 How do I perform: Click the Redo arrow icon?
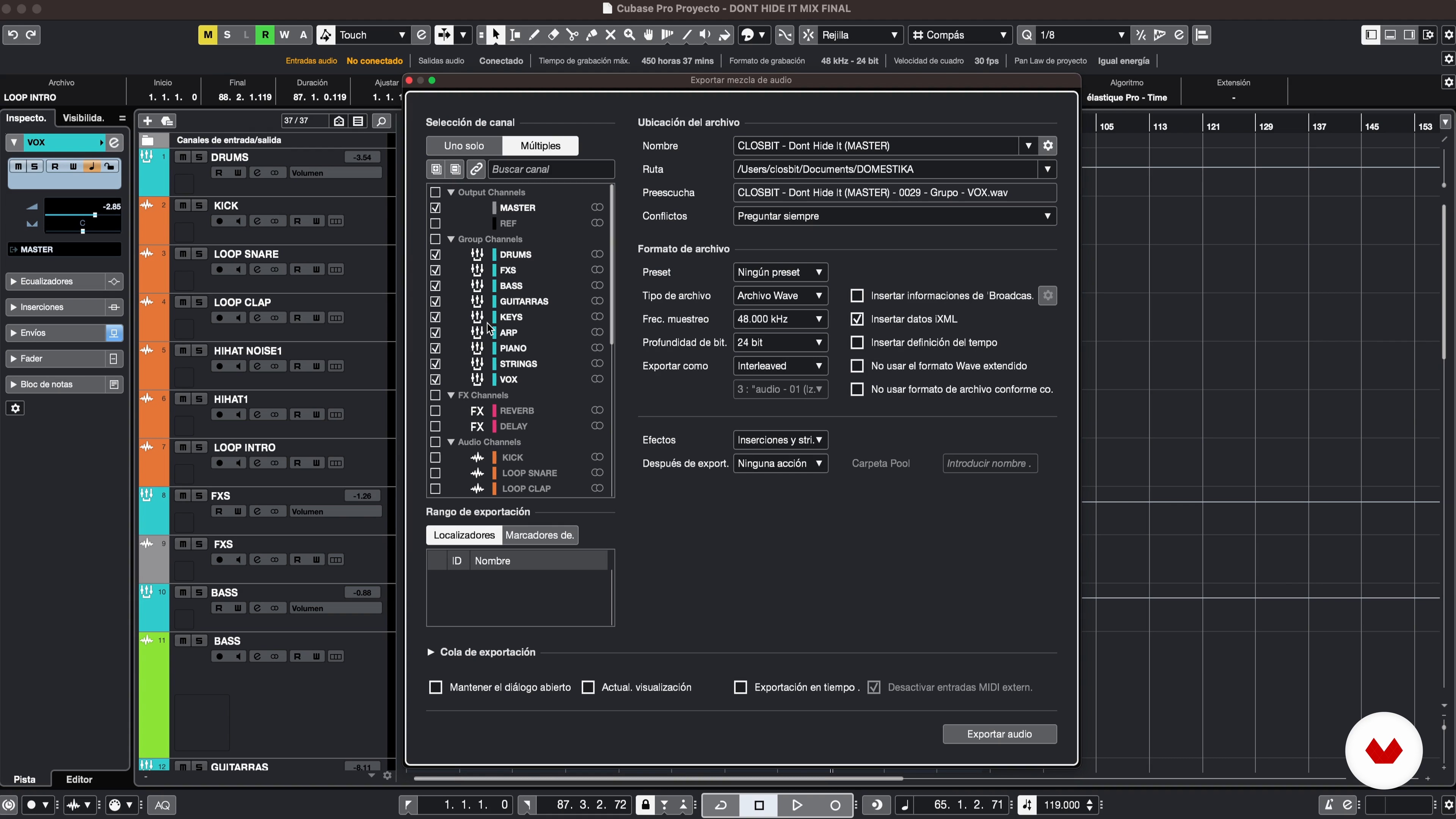(31, 35)
